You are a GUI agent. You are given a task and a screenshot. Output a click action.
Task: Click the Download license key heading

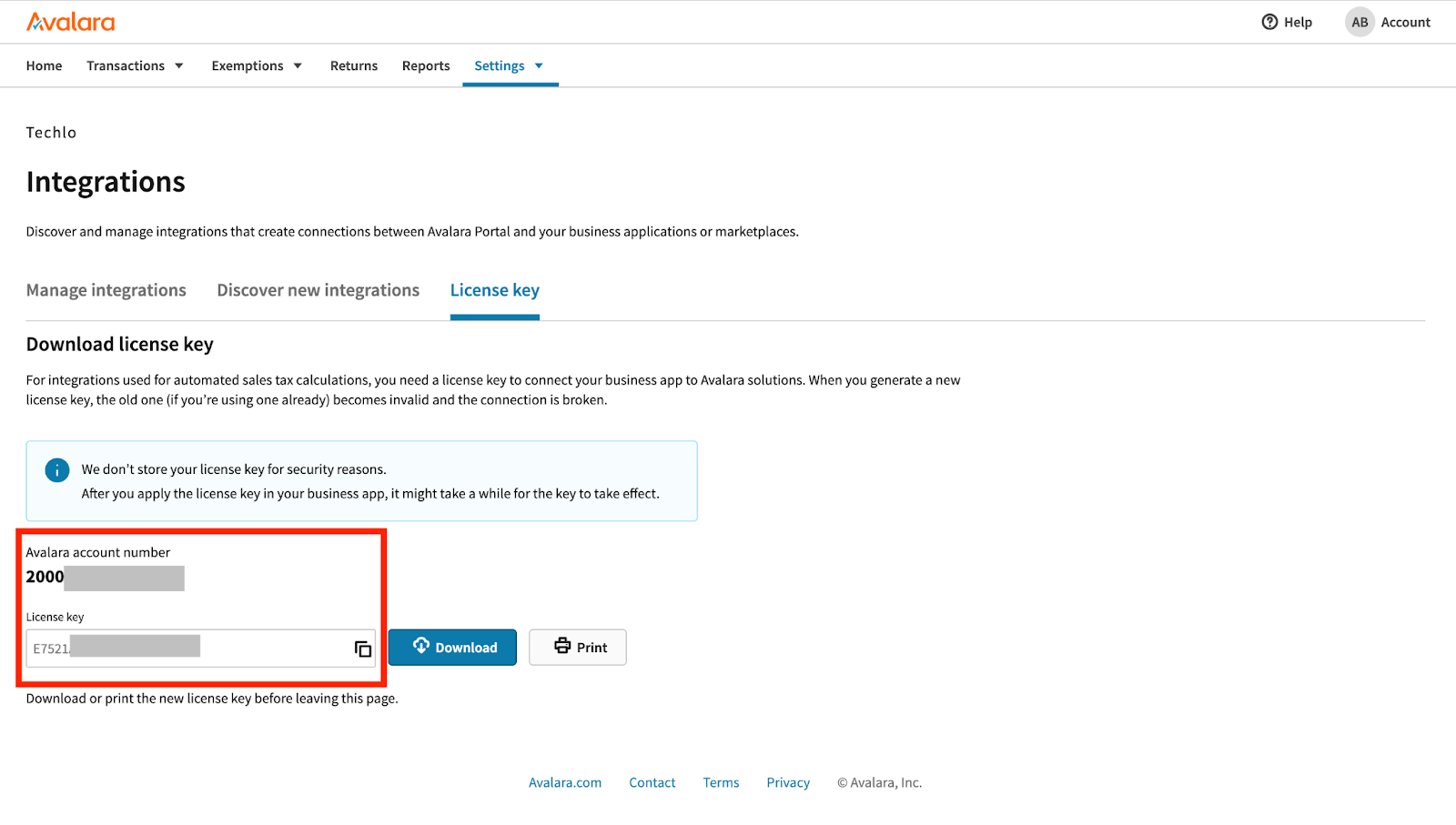120,344
